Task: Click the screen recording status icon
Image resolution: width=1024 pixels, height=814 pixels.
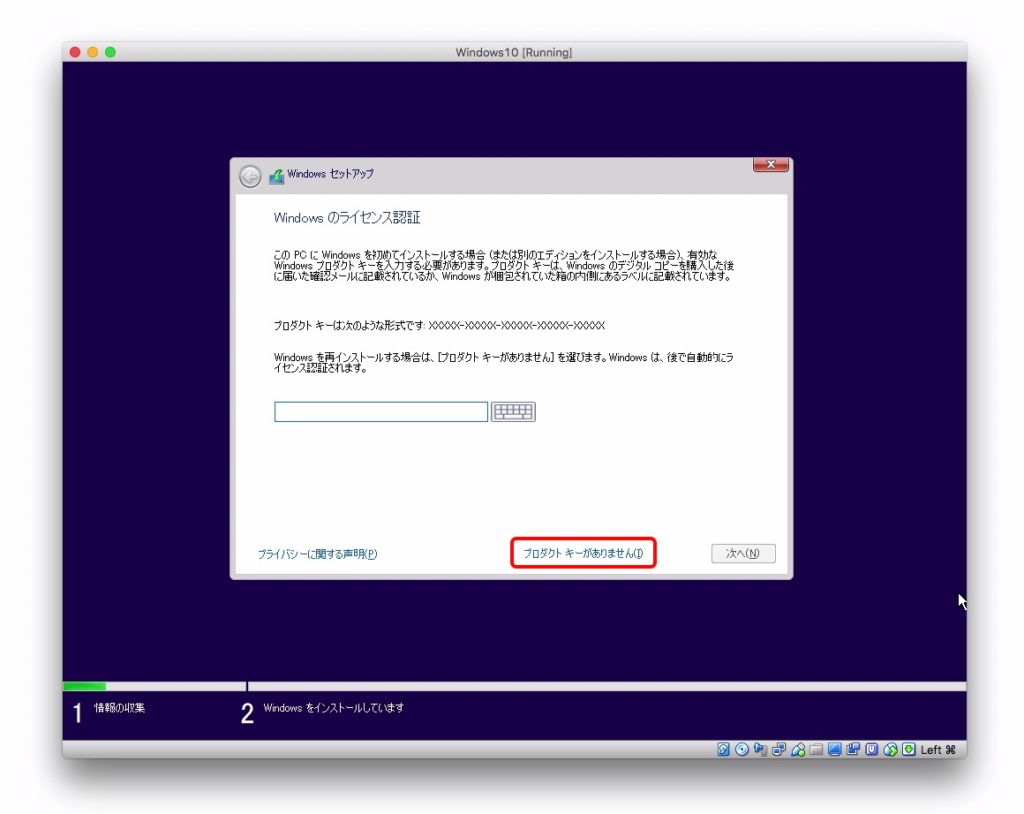Action: pos(853,749)
